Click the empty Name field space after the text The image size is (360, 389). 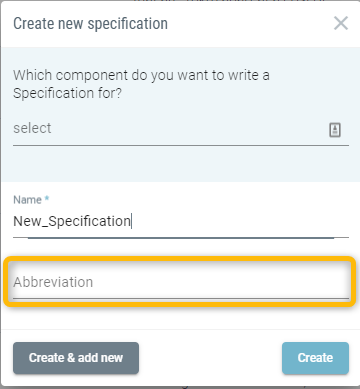click(240, 221)
